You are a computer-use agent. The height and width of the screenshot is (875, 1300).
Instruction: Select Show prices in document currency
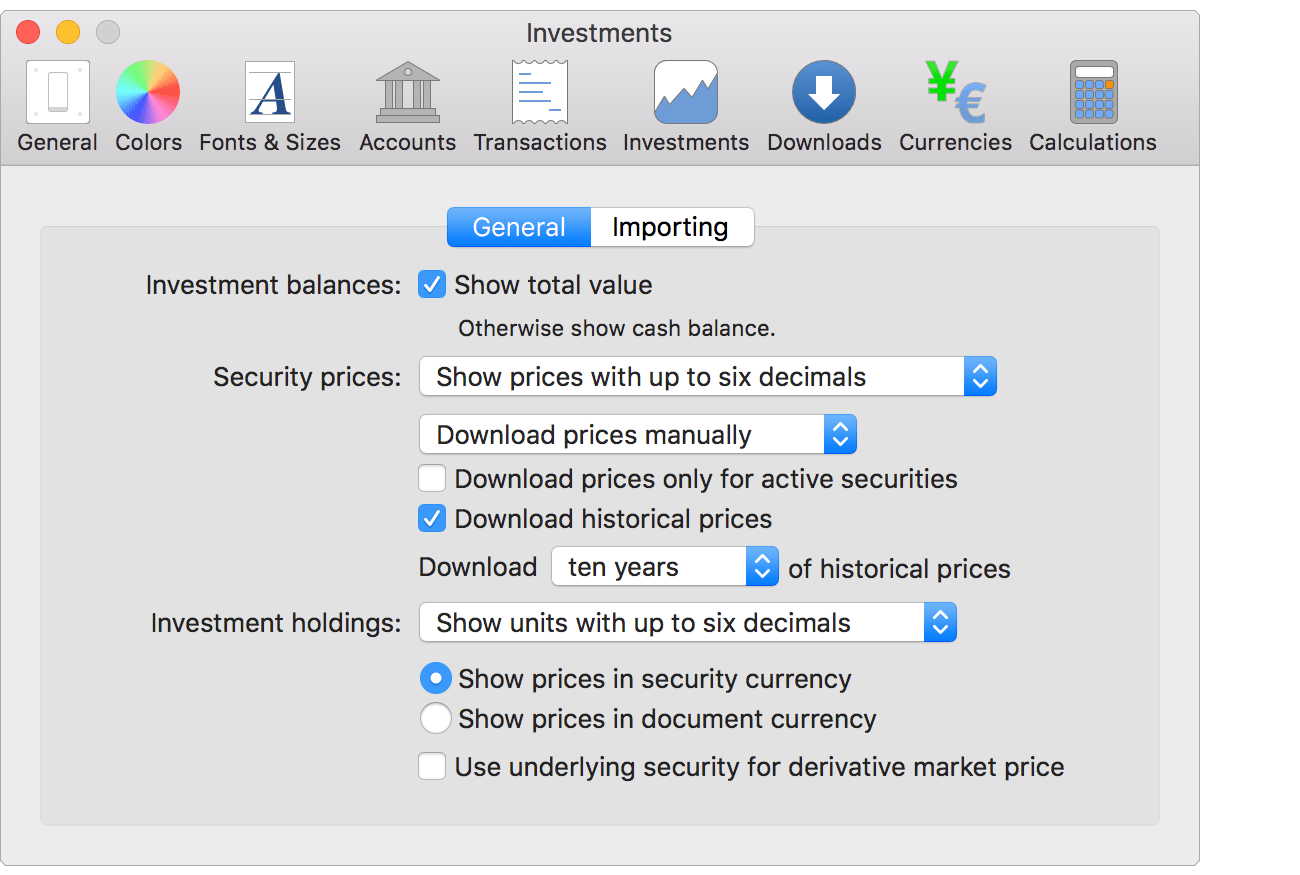point(435,718)
